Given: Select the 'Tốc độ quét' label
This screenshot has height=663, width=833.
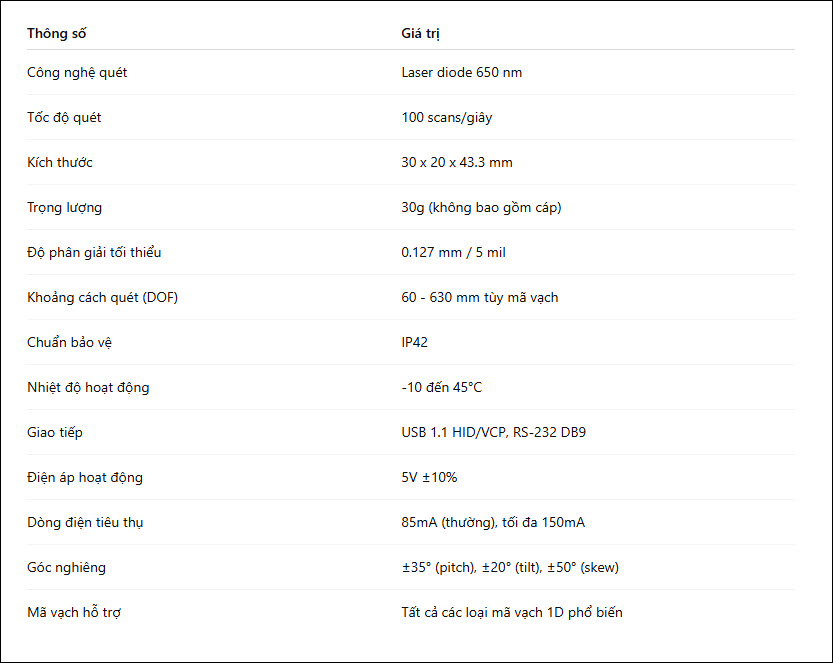Looking at the screenshot, I should click(x=64, y=117).
